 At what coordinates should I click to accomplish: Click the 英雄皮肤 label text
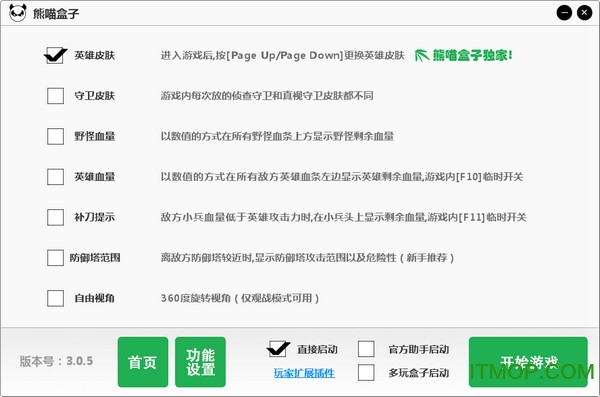(95, 56)
